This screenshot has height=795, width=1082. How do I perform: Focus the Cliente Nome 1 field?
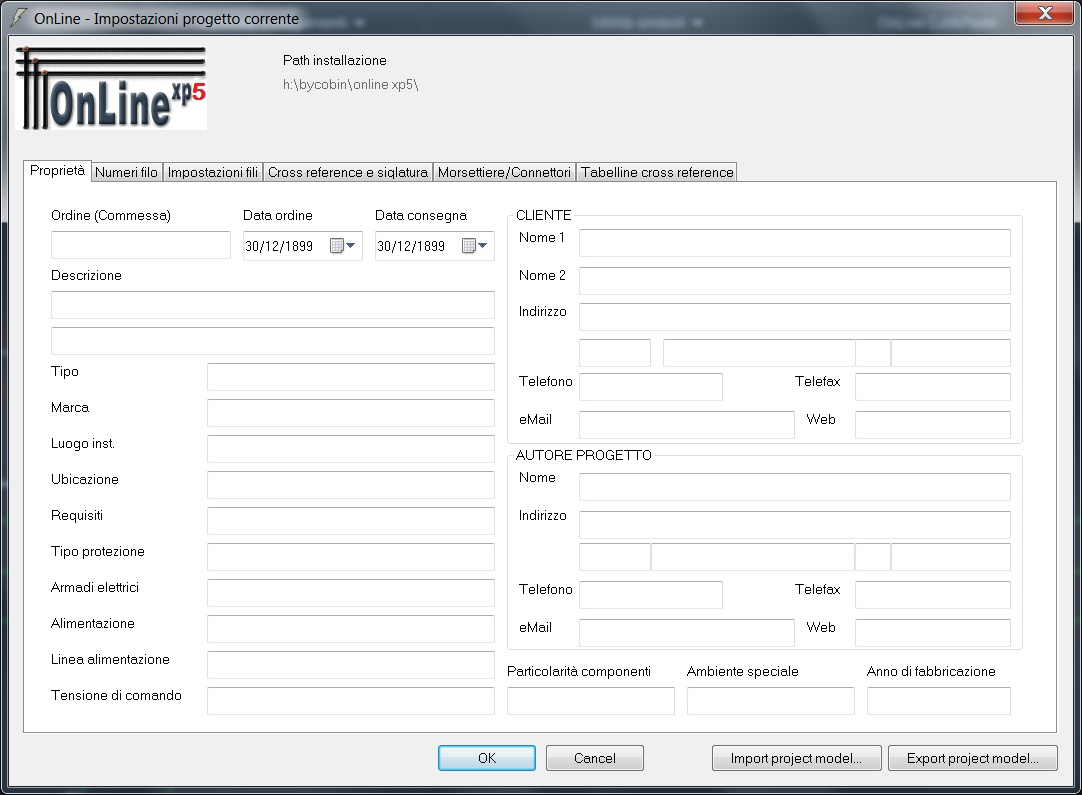tap(794, 243)
